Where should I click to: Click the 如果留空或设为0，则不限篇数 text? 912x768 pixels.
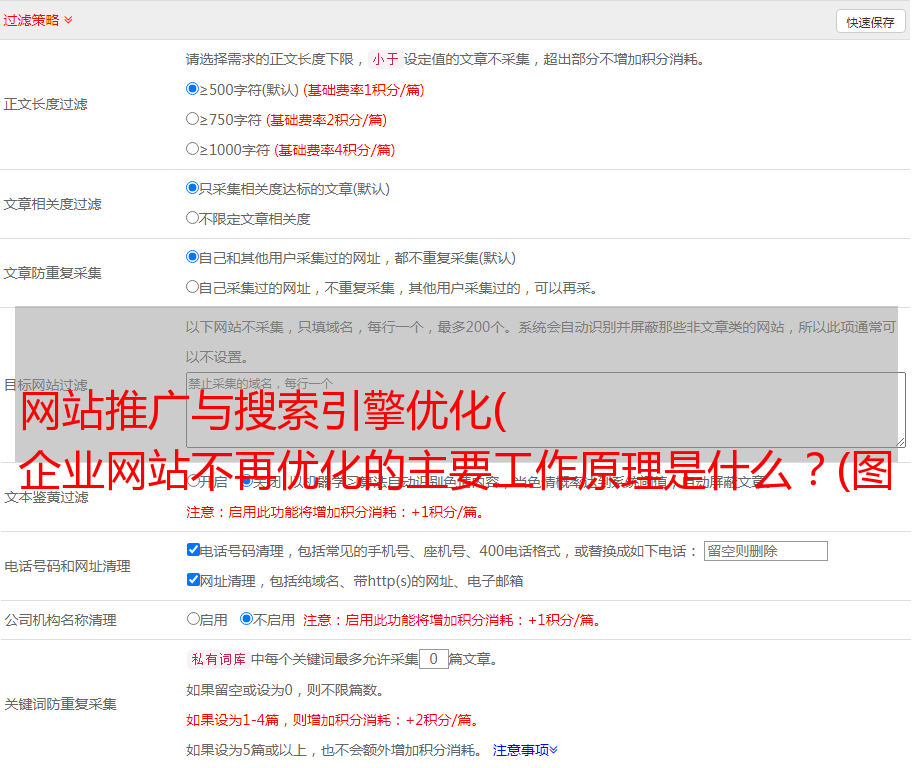(285, 690)
